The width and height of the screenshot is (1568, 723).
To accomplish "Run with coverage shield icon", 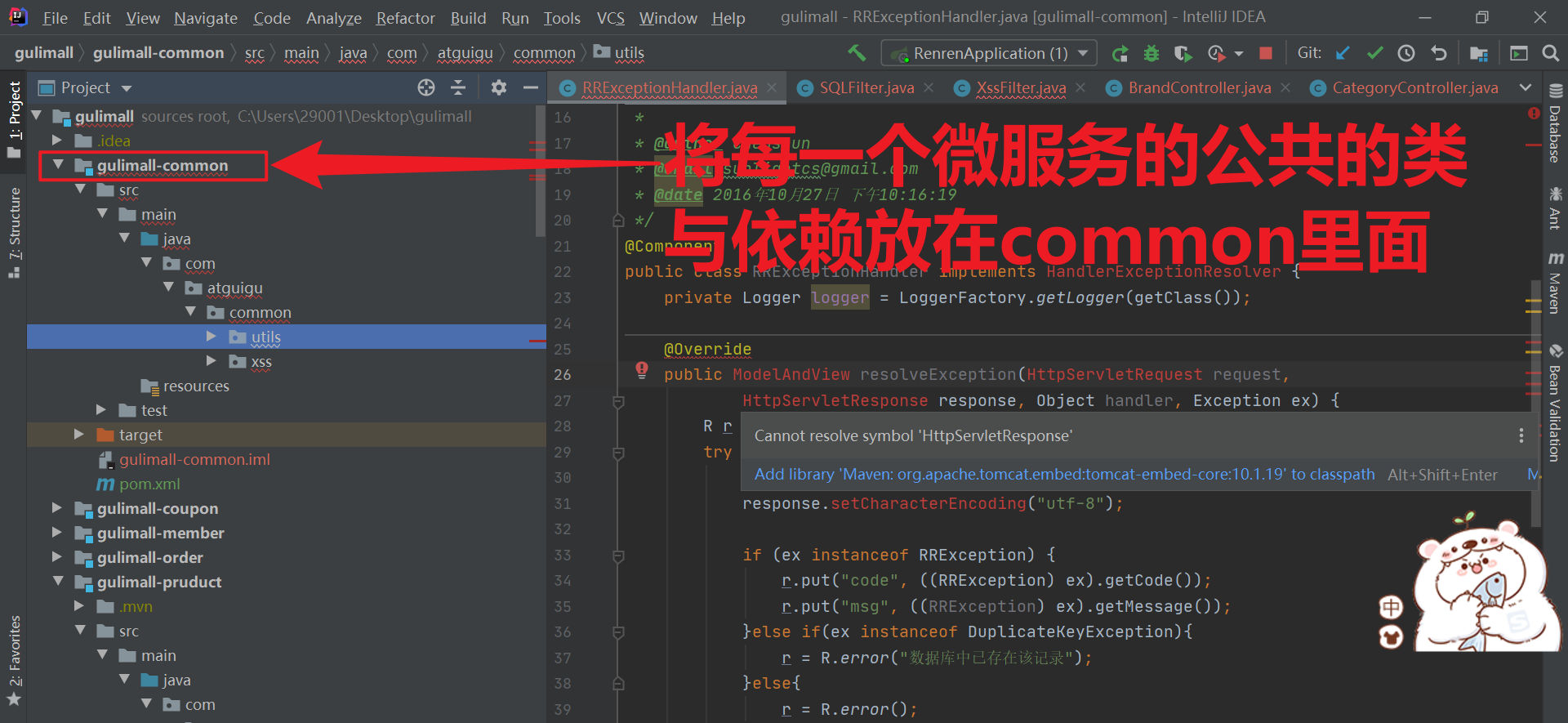I will pyautogui.click(x=1183, y=53).
